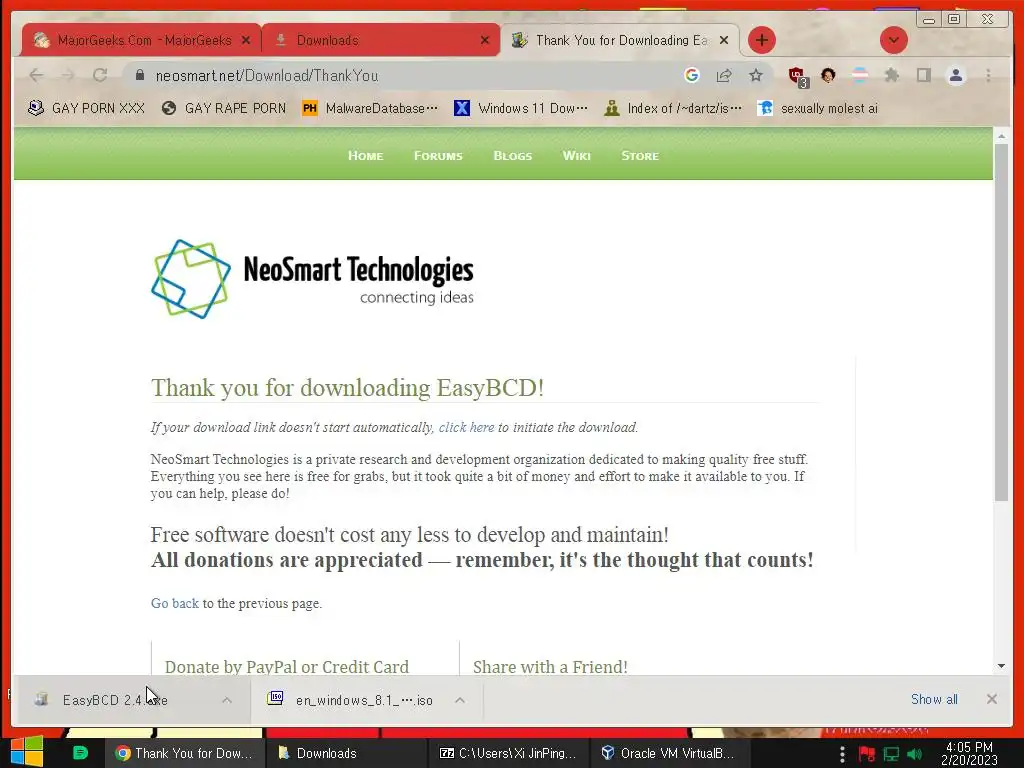The image size is (1024, 768).
Task: View site information via the lock icon
Action: pyautogui.click(x=139, y=75)
